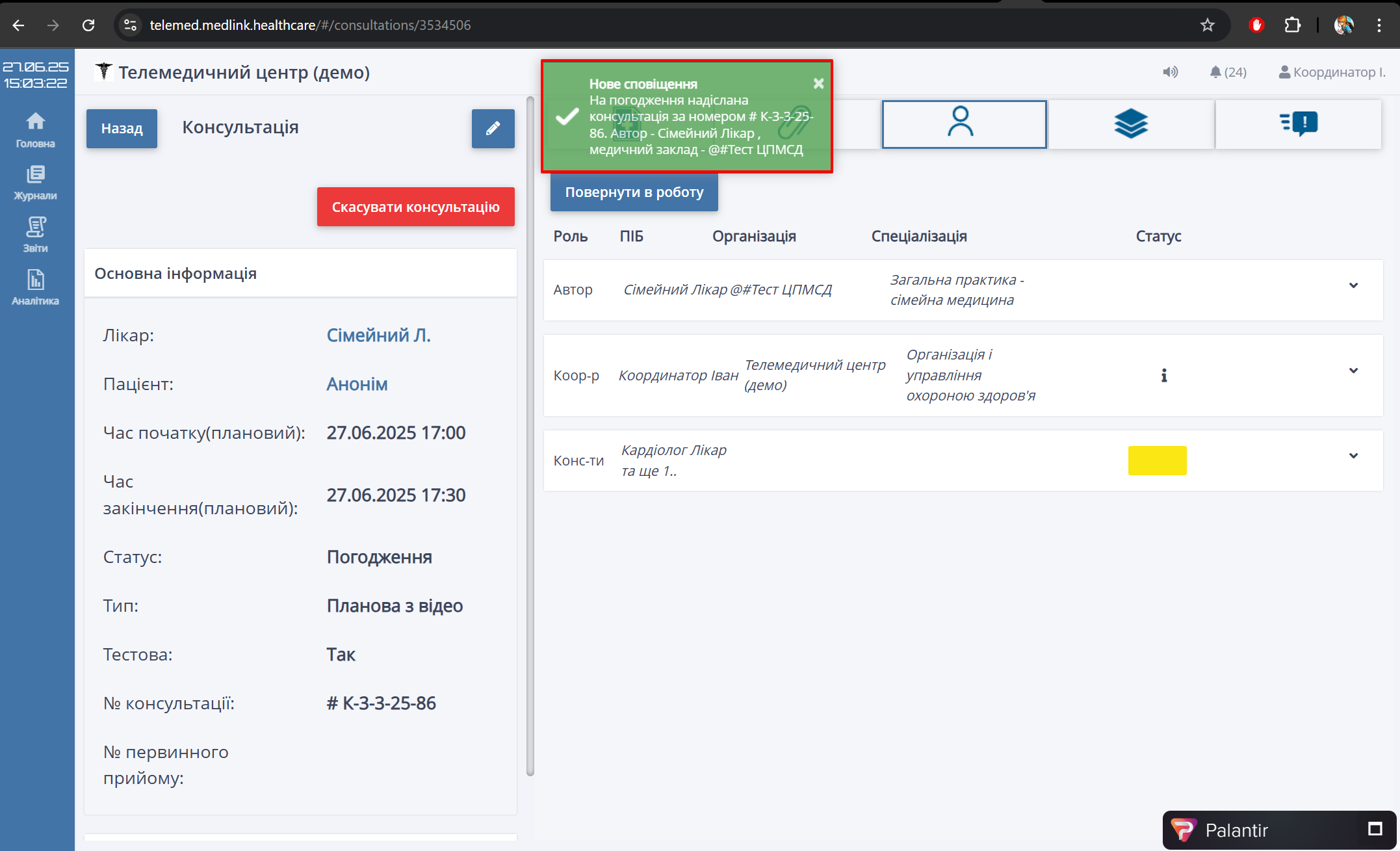1400x851 pixels.
Task: Switch to the chat alert messages tab
Action: [1298, 124]
